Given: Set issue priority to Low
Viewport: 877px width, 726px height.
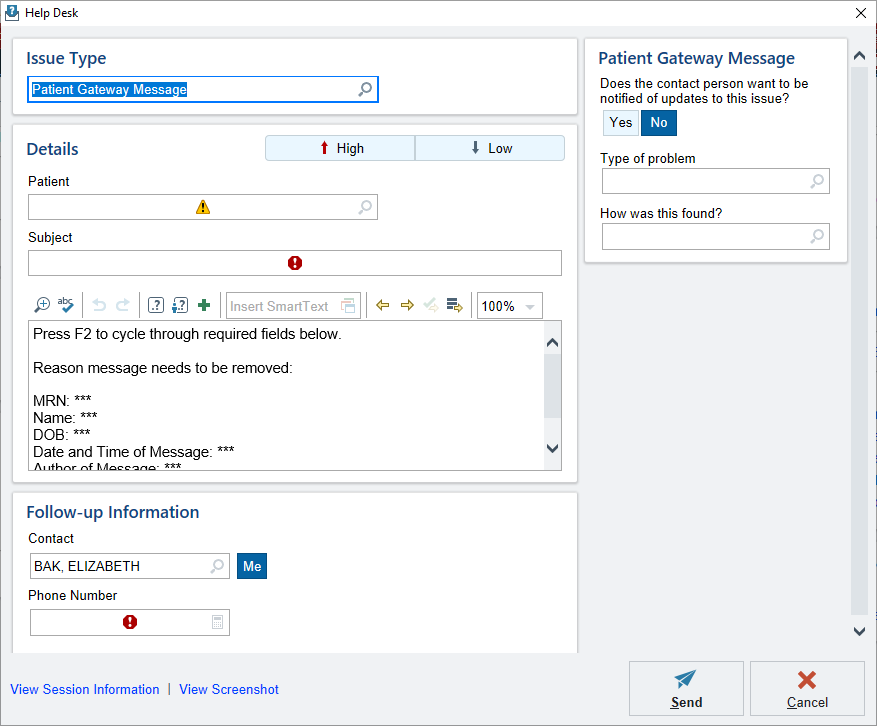Looking at the screenshot, I should pyautogui.click(x=490, y=148).
